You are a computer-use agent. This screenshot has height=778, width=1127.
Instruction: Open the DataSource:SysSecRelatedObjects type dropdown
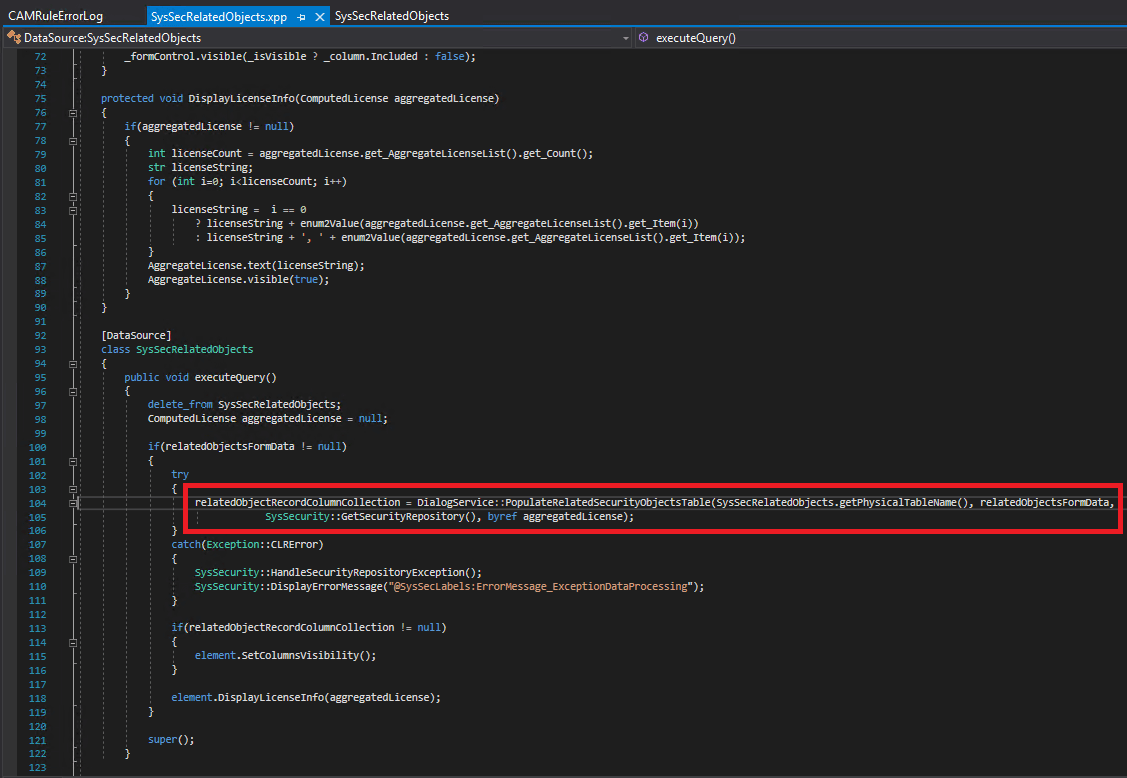click(625, 38)
